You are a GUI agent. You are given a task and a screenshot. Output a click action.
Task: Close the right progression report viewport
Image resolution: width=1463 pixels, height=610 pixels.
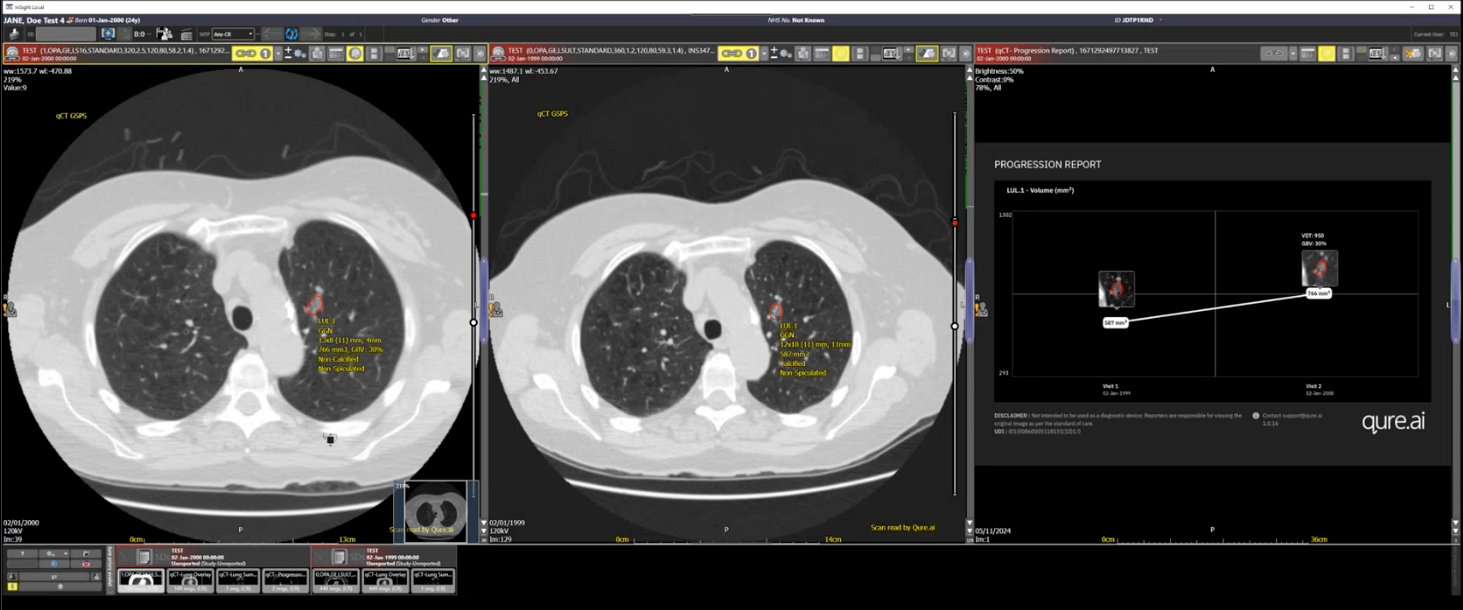pyautogui.click(x=1451, y=53)
